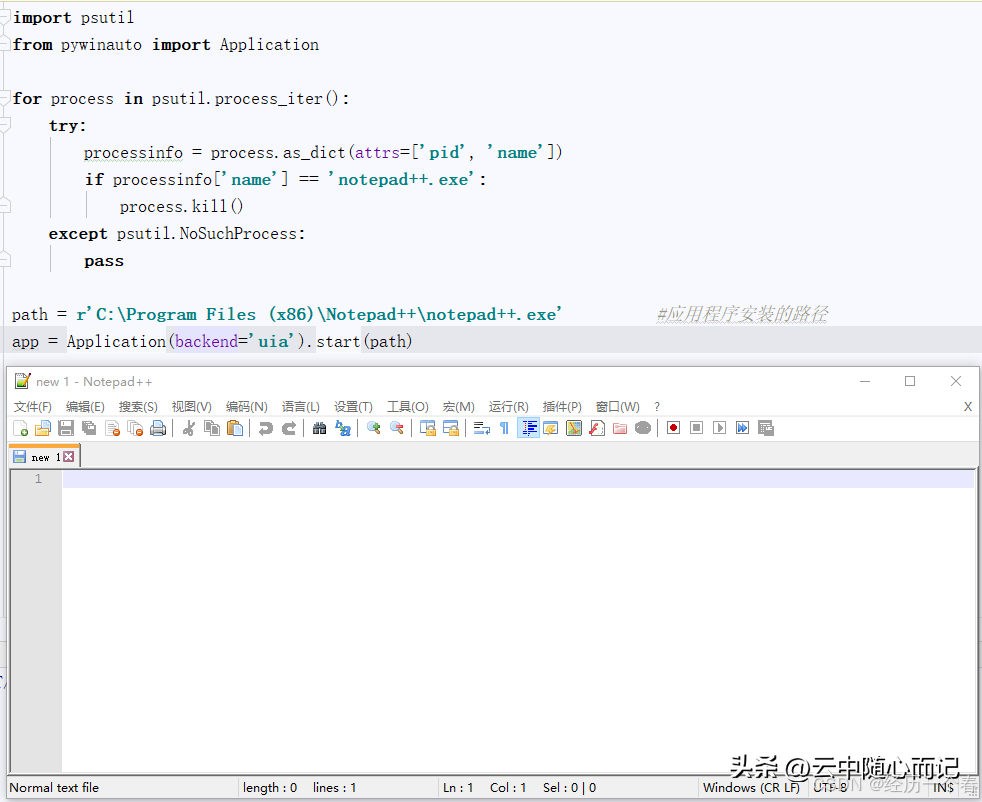Image resolution: width=982 pixels, height=802 pixels.
Task: Click line number 1 in the margin
Action: [38, 480]
